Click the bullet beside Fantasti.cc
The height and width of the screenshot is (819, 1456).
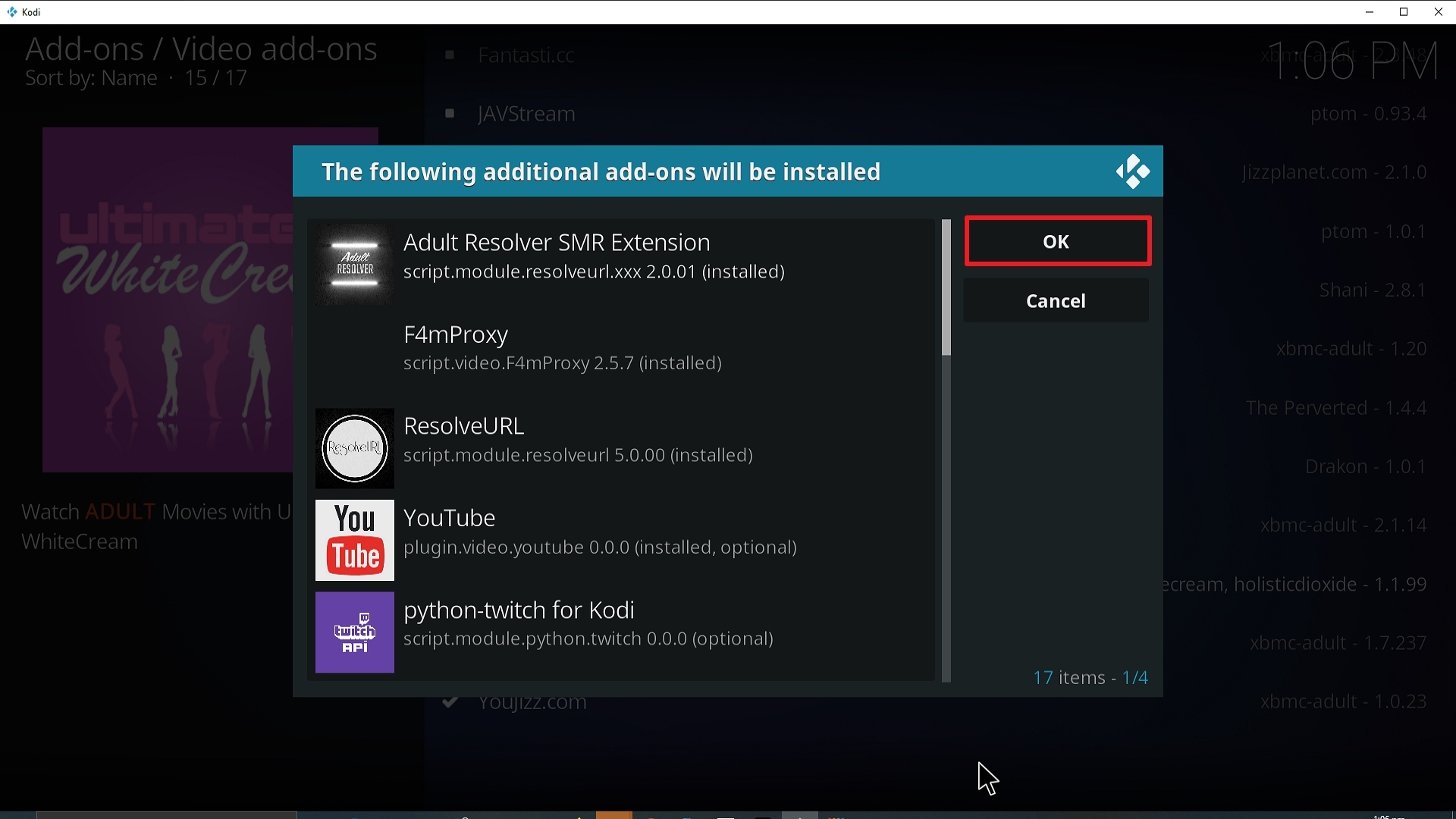(x=450, y=55)
